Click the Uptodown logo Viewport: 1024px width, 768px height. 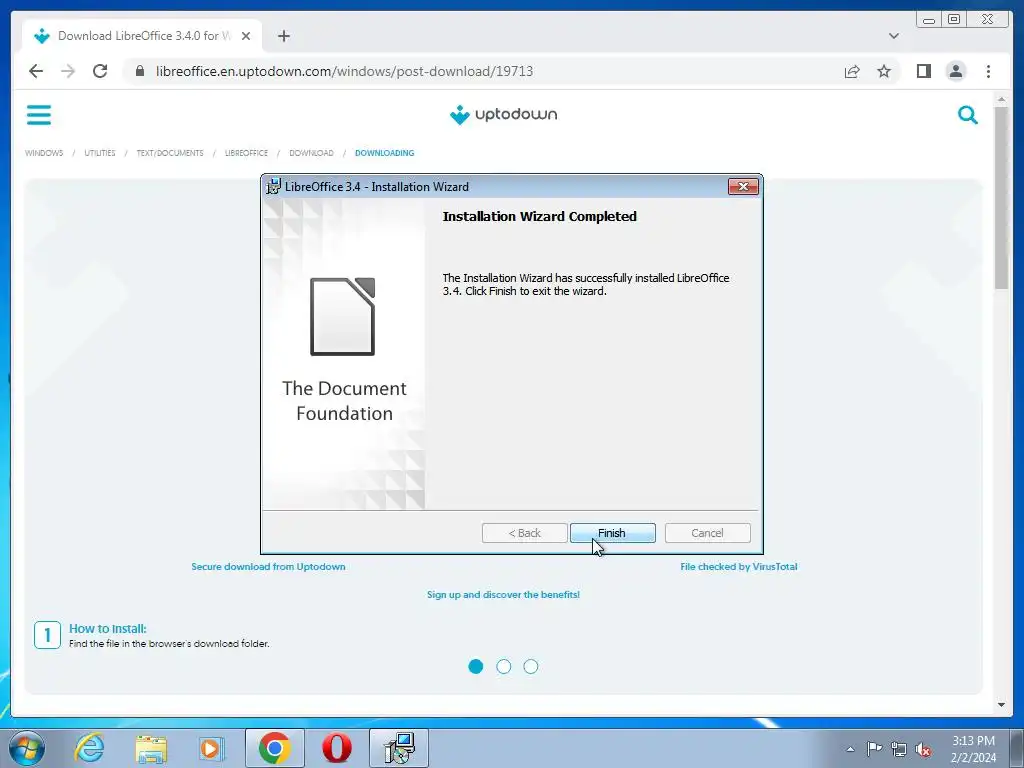[x=504, y=114]
